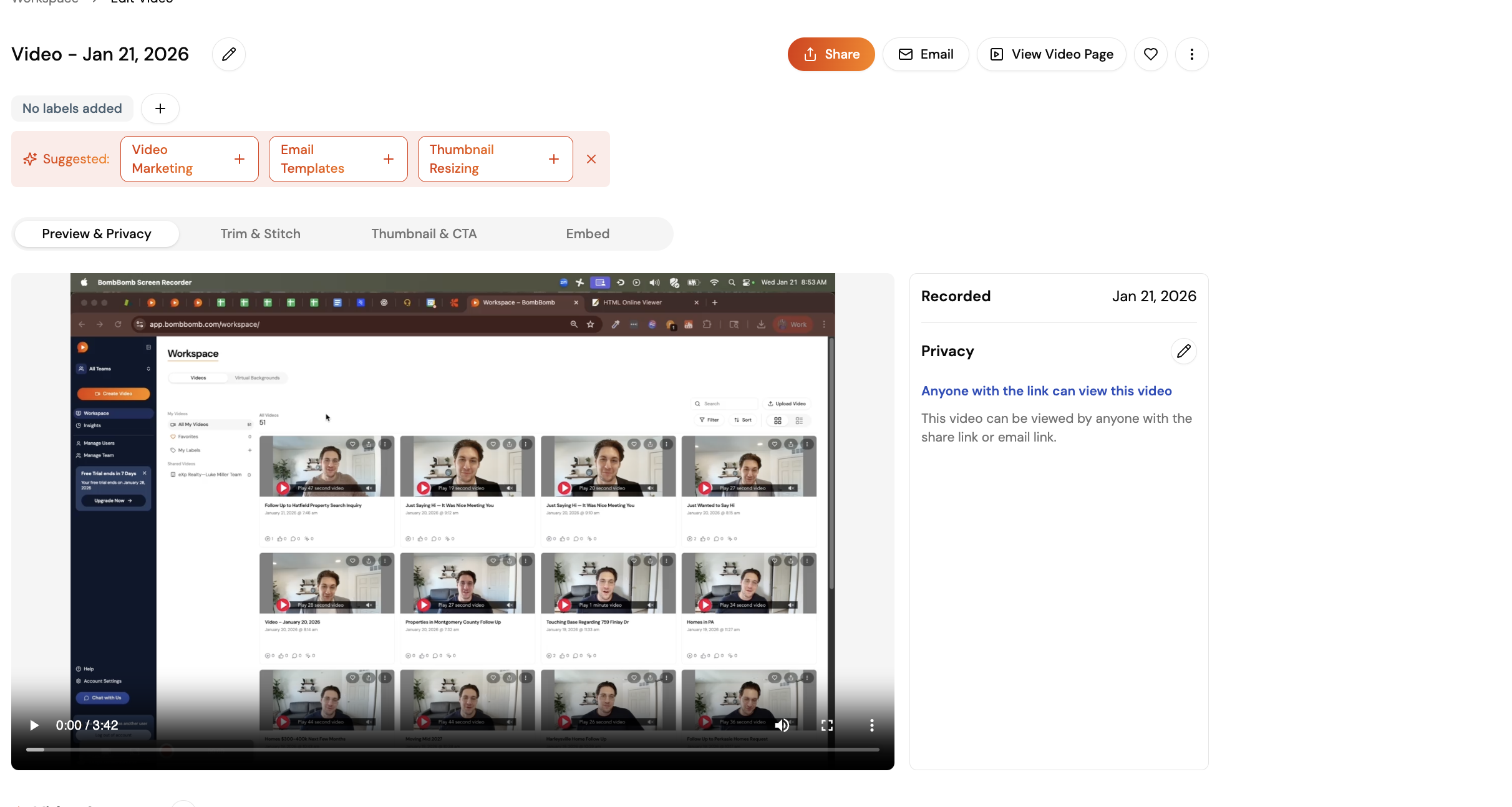Click the Recorded date Jan 21, 2026
Screen dimensions: 1512x807
coord(1154,296)
